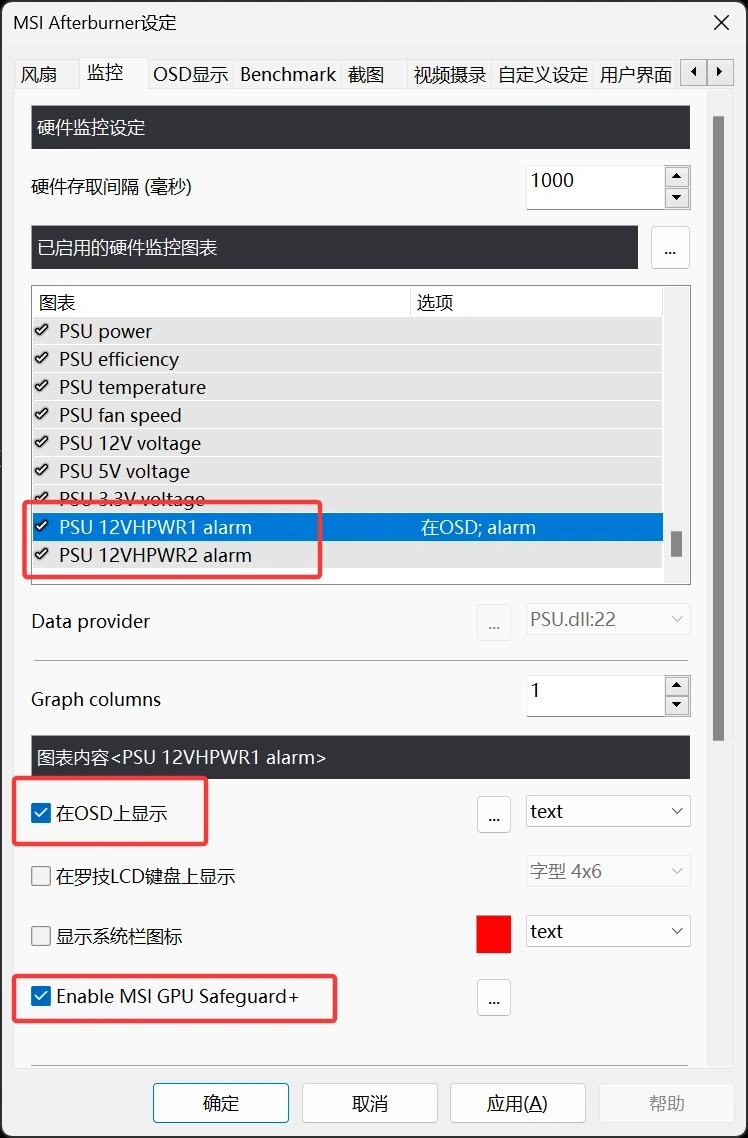Click the 在OSD; alarm option cell
Screen dimensions: 748x1138
478,527
